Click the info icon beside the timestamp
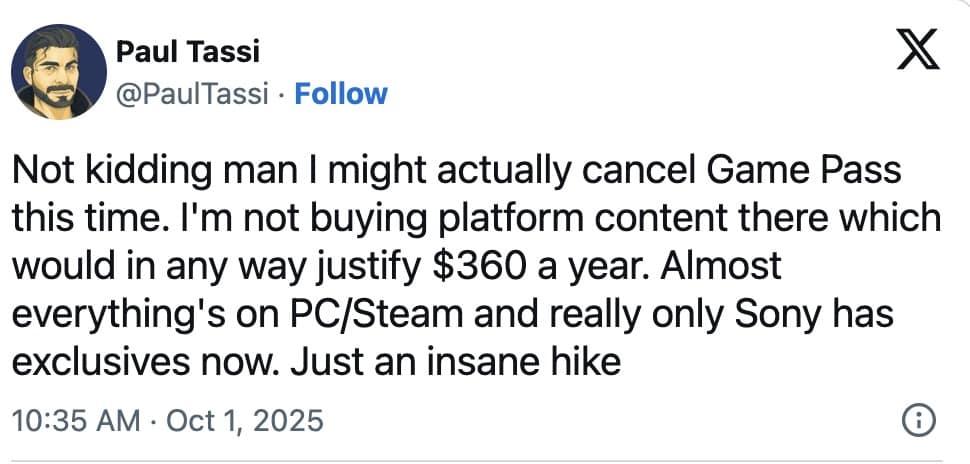970x464 pixels. click(x=918, y=422)
